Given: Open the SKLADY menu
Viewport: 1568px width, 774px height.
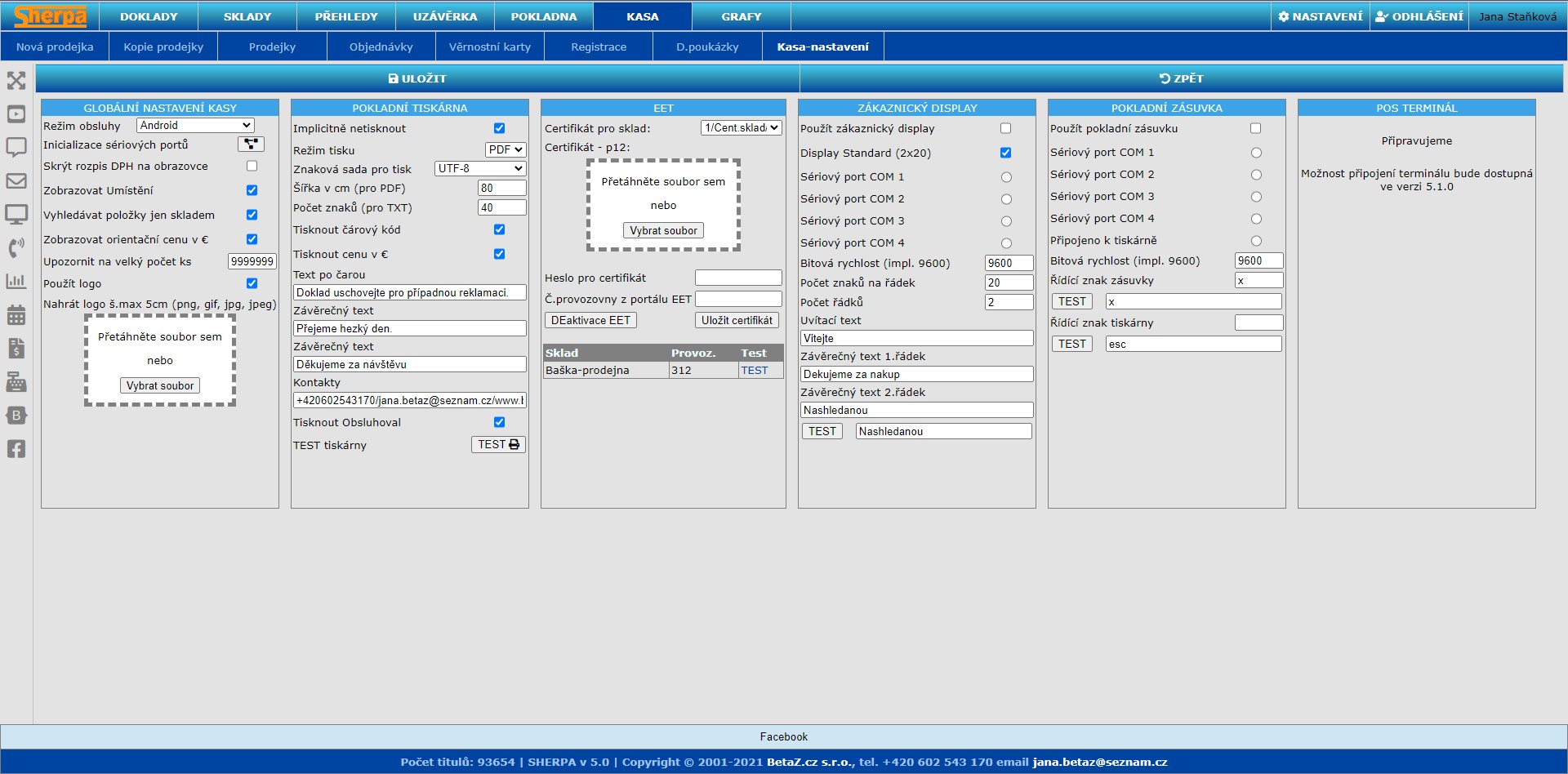Looking at the screenshot, I should tap(247, 16).
